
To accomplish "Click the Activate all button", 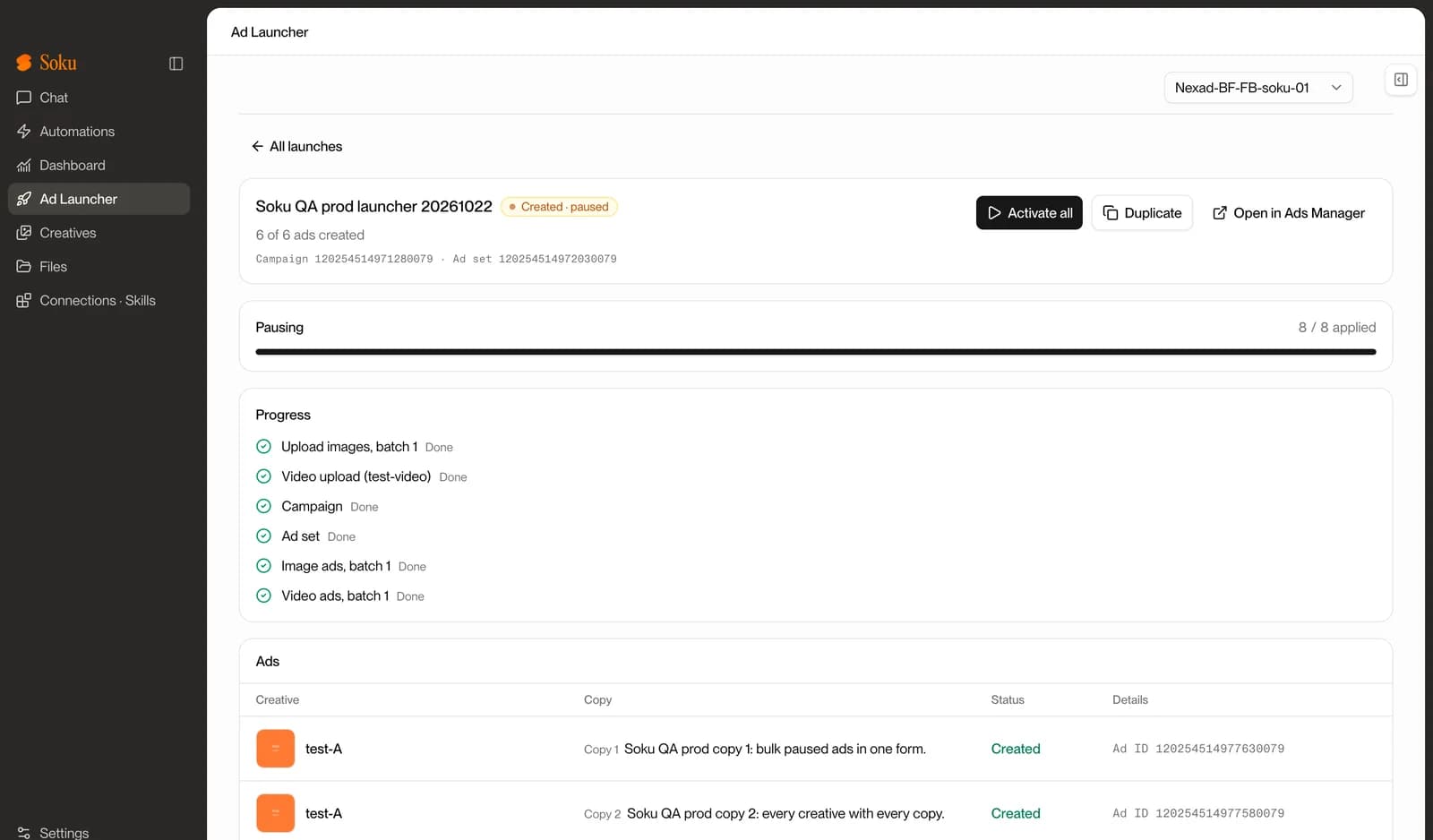I will (x=1029, y=213).
